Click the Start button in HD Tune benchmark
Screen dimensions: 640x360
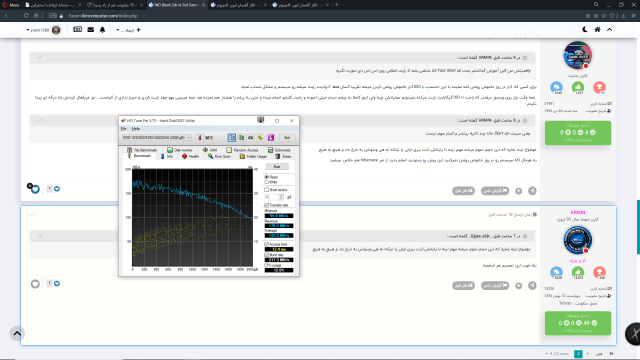277,167
